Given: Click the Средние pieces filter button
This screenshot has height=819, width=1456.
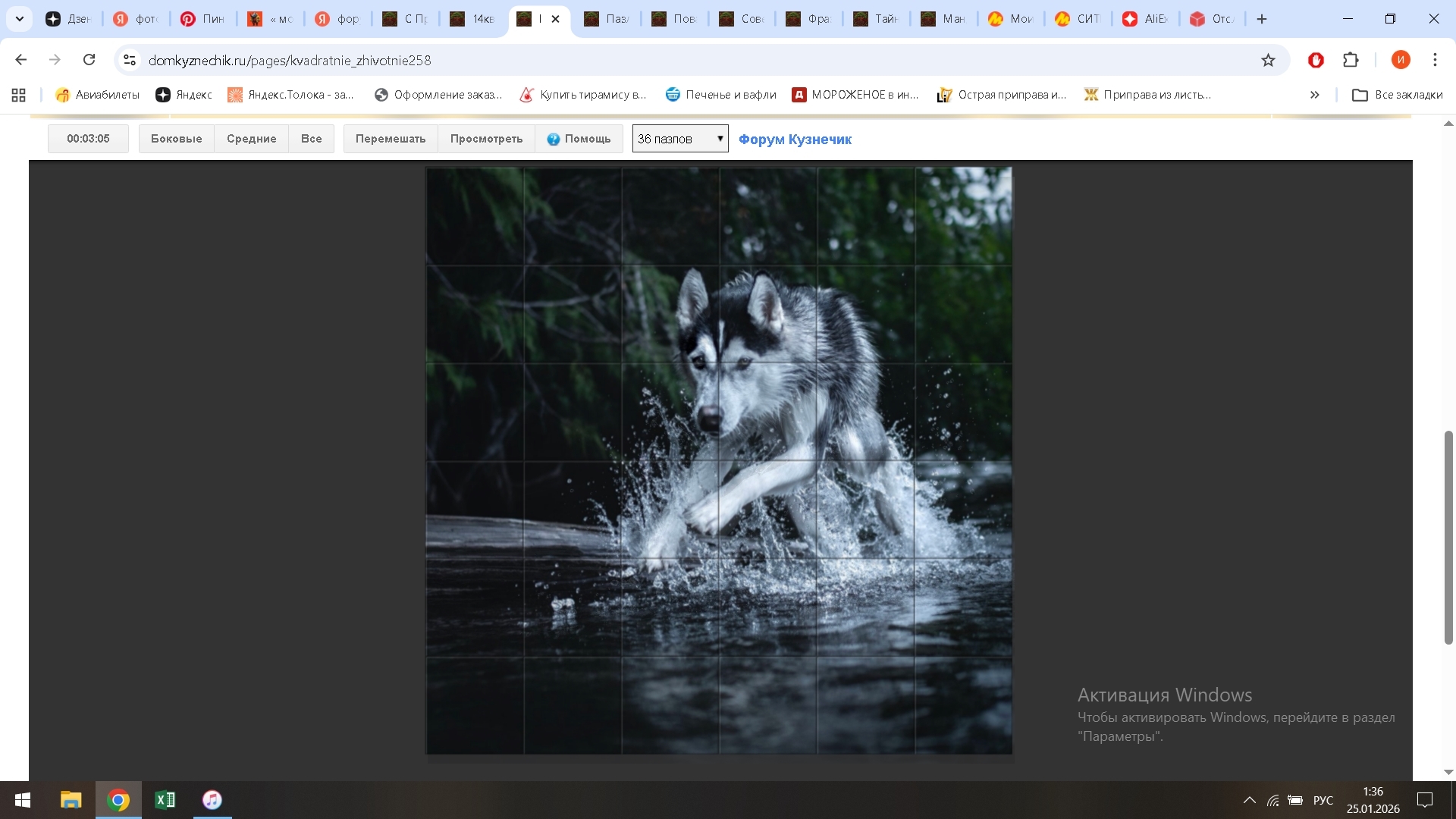Looking at the screenshot, I should [251, 139].
